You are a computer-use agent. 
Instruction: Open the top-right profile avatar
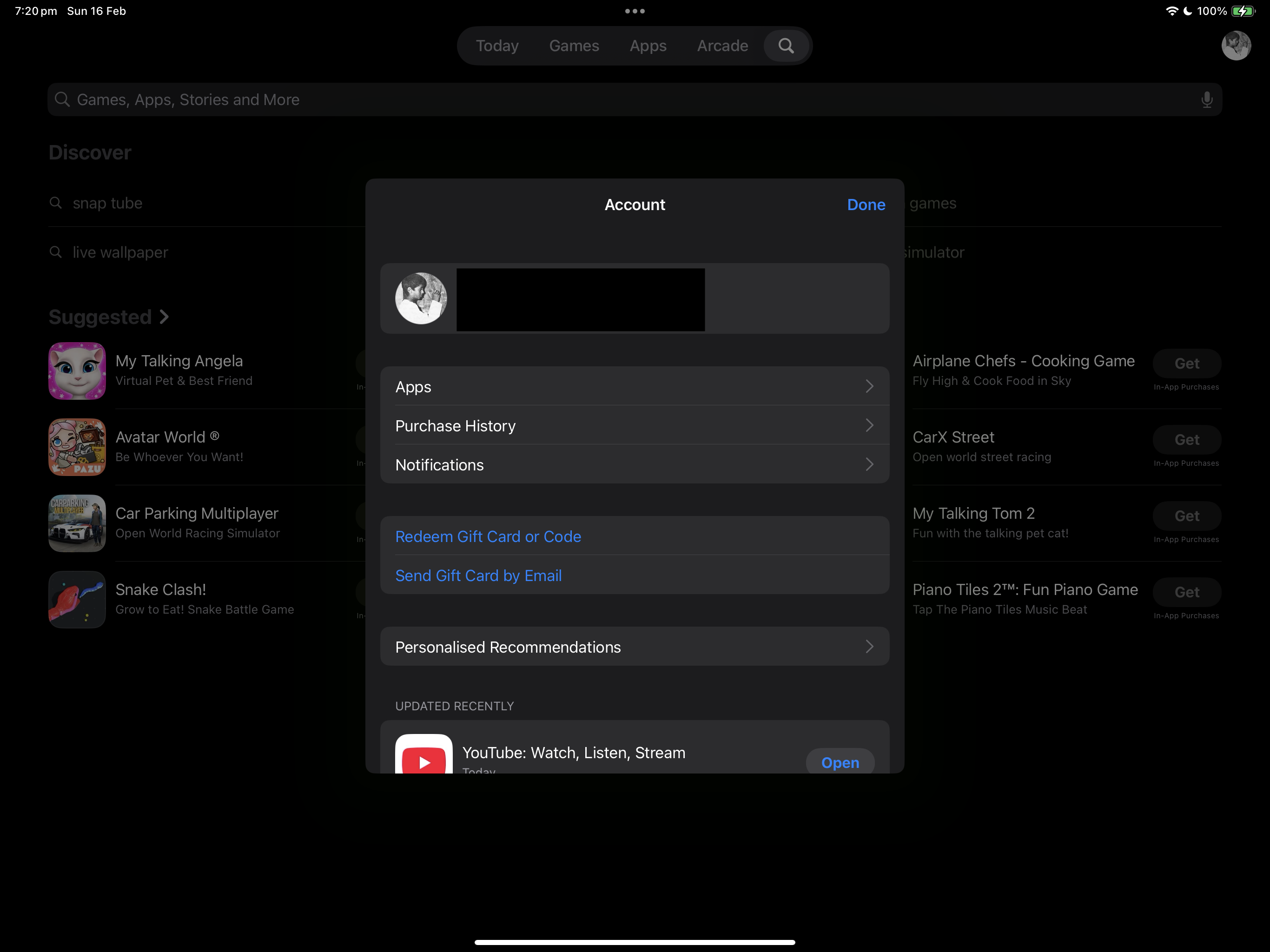pyautogui.click(x=1236, y=46)
